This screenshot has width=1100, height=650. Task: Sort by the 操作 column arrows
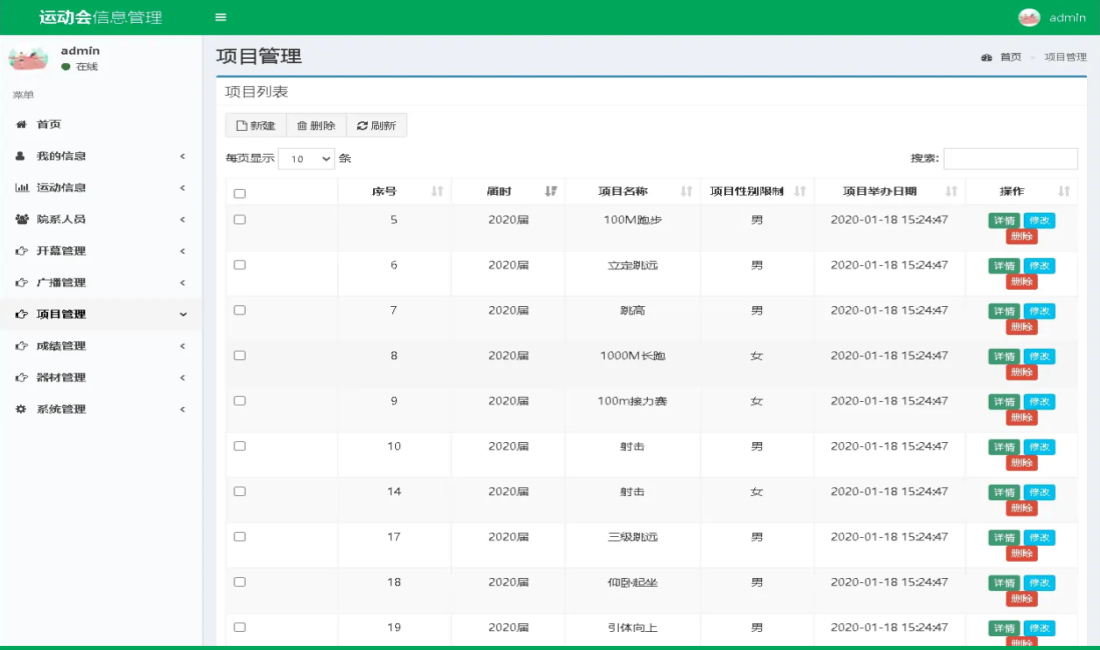click(x=1064, y=191)
